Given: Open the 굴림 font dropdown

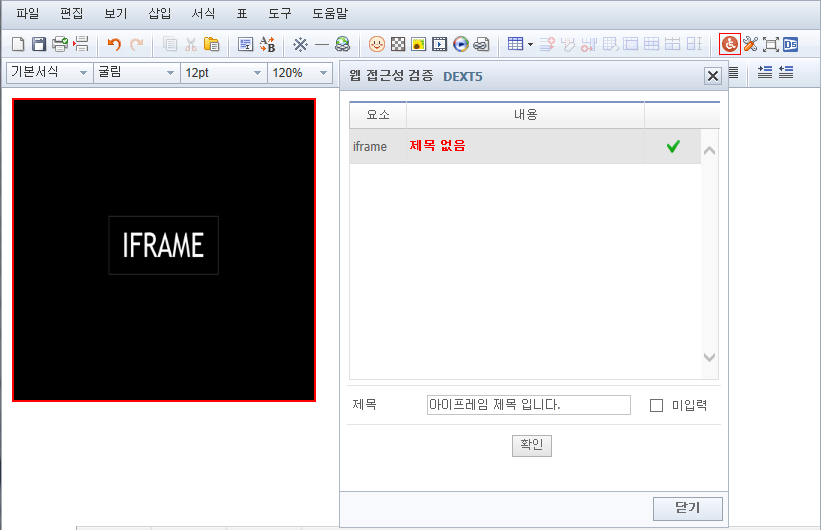Looking at the screenshot, I should point(137,73).
